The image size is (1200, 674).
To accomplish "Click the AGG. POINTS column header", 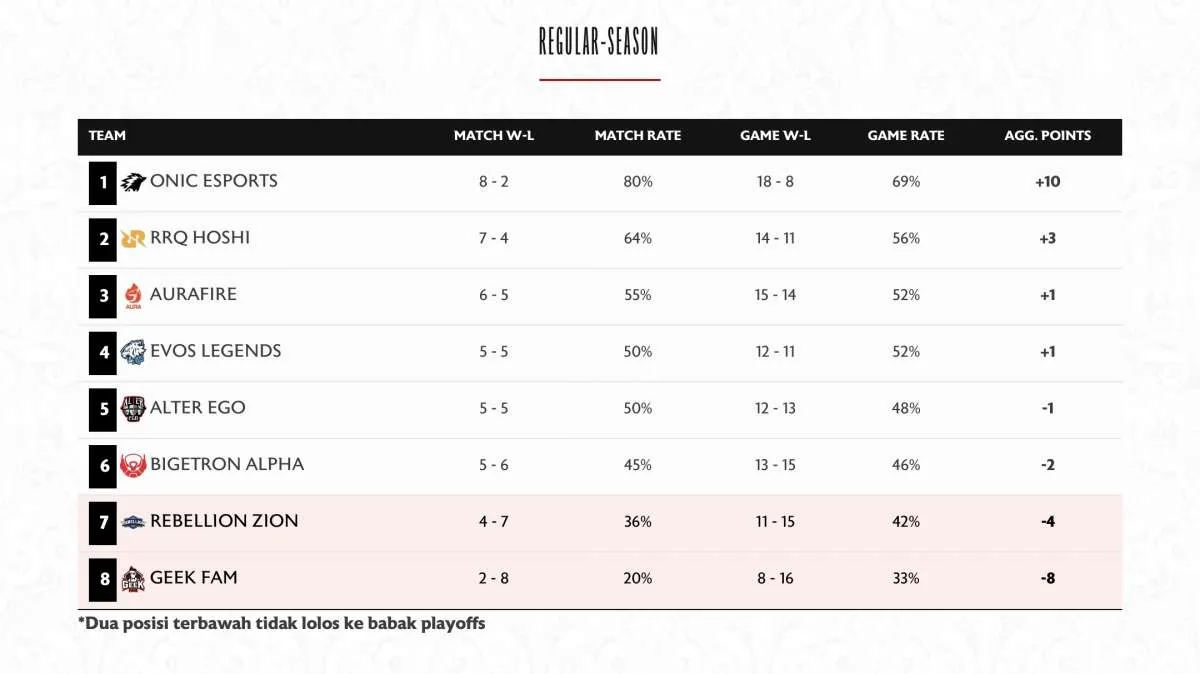I will (x=1048, y=136).
